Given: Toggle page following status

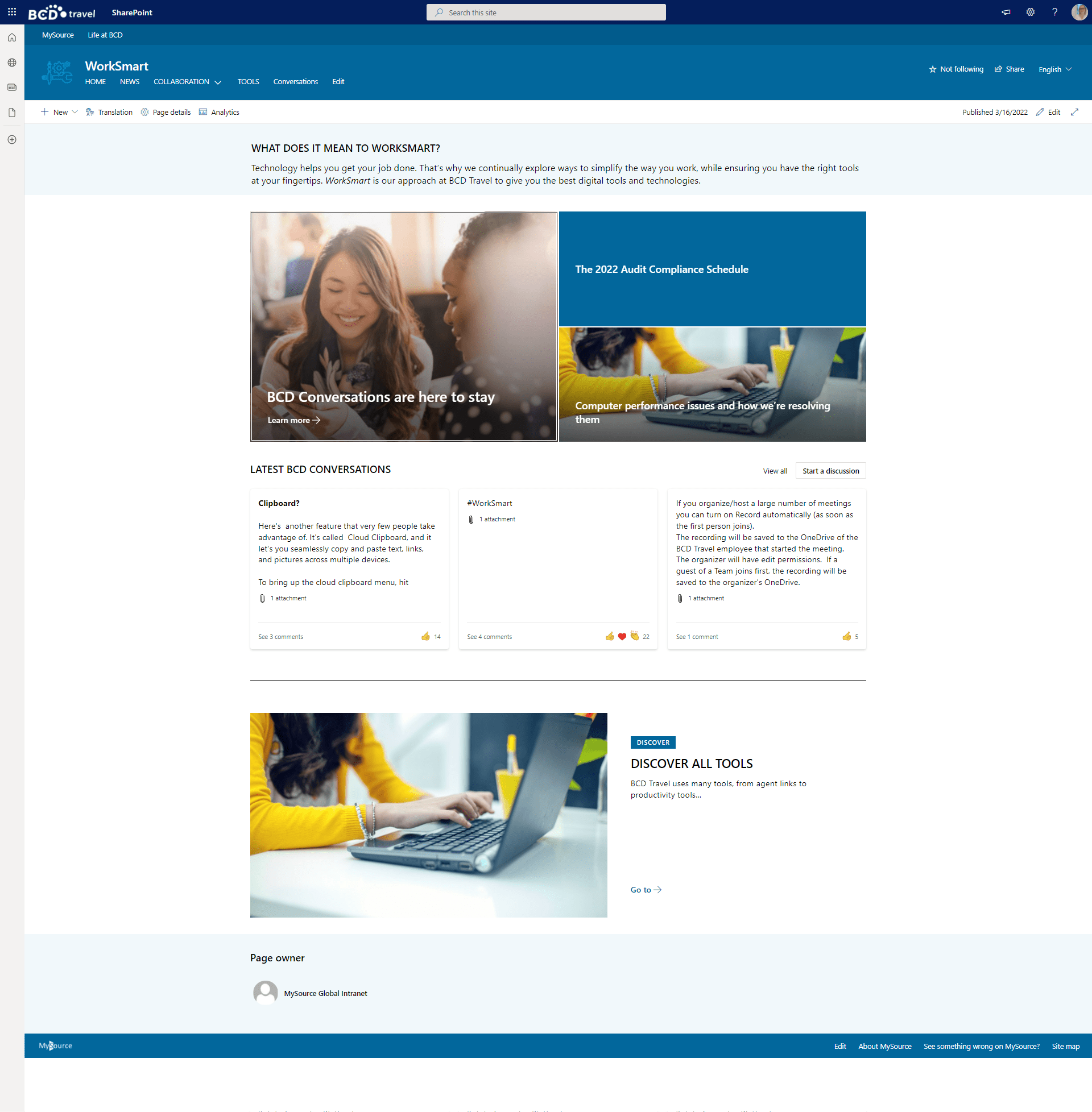Looking at the screenshot, I should point(953,69).
